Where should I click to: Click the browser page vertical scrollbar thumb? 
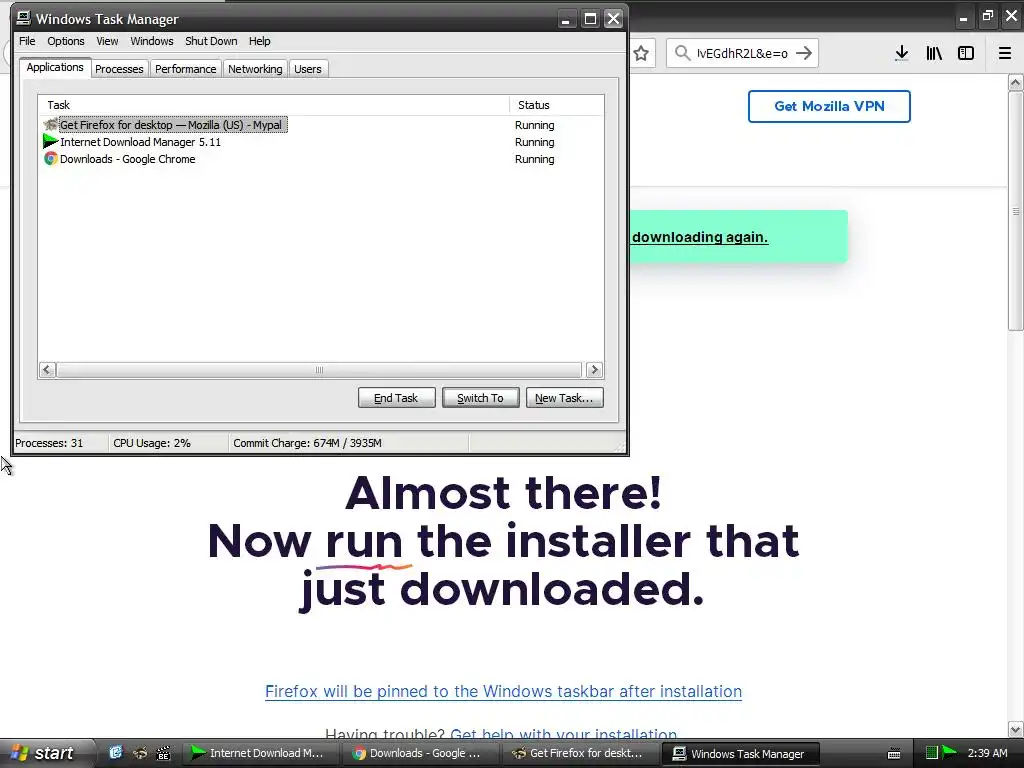(x=1016, y=211)
